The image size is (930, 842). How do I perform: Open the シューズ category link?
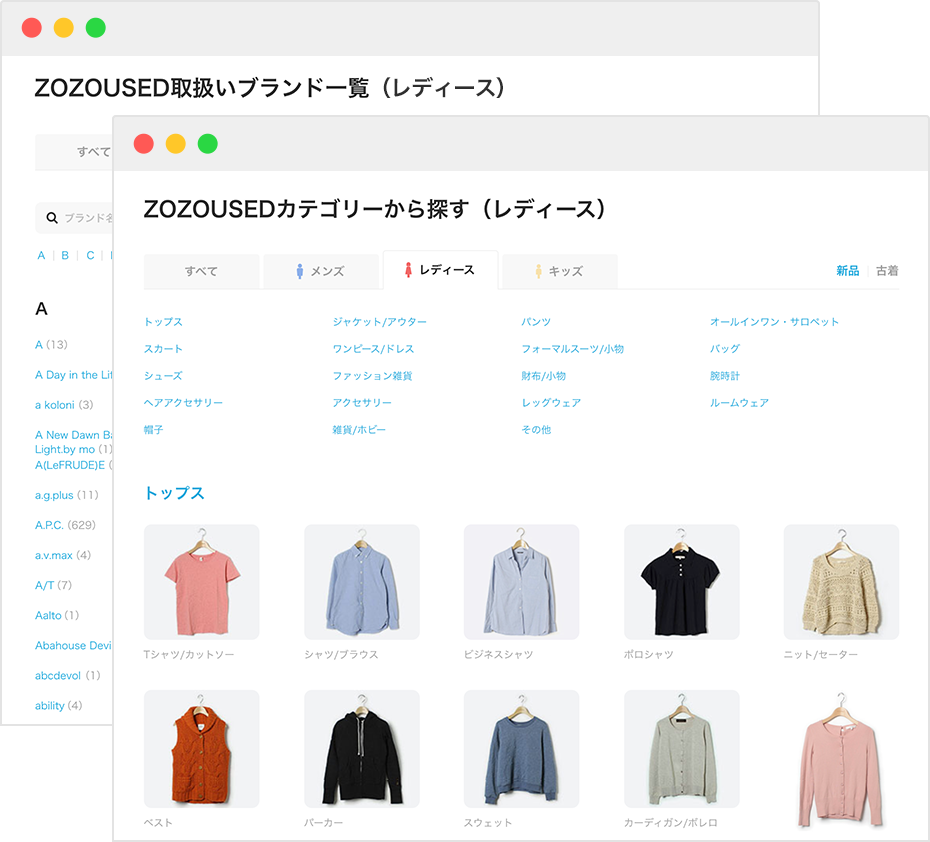(x=163, y=376)
